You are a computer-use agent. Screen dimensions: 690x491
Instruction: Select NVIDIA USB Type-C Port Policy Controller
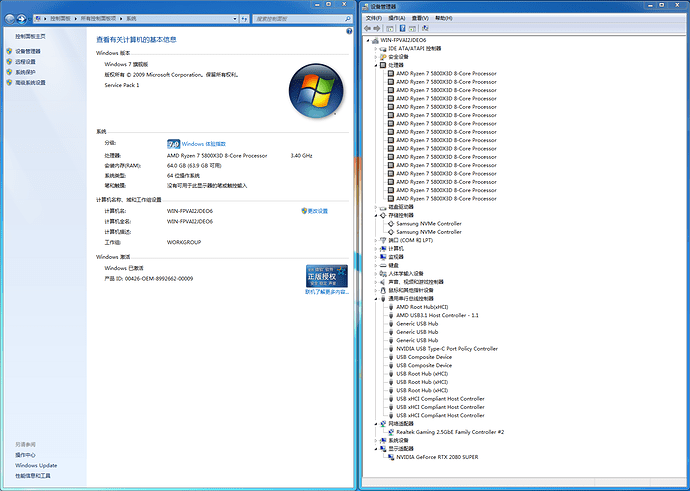click(447, 349)
